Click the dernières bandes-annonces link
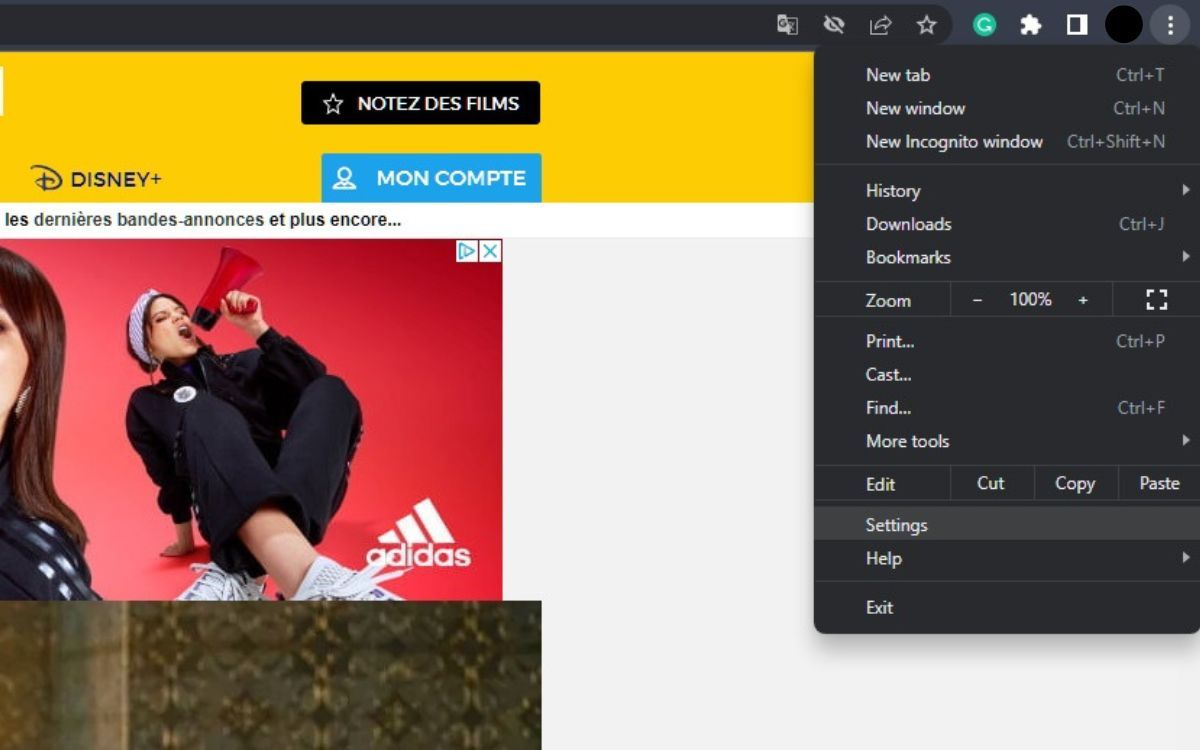 [149, 220]
